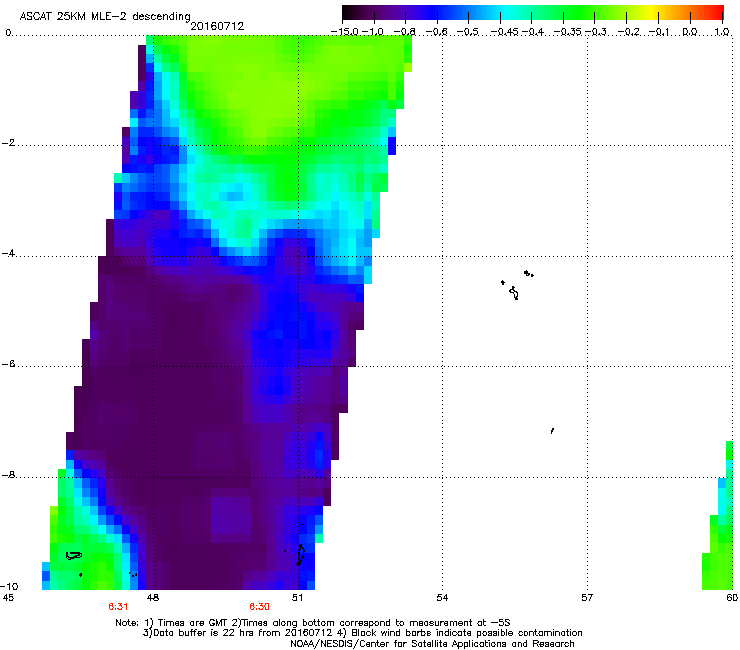740x650 pixels.
Task: Click the 0.0 color scale label
Action: [x=690, y=32]
